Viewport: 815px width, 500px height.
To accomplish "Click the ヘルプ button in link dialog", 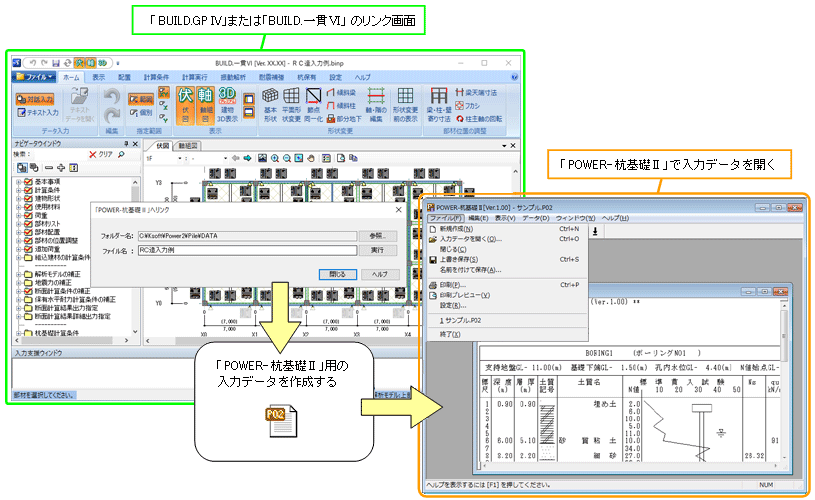I will [379, 274].
